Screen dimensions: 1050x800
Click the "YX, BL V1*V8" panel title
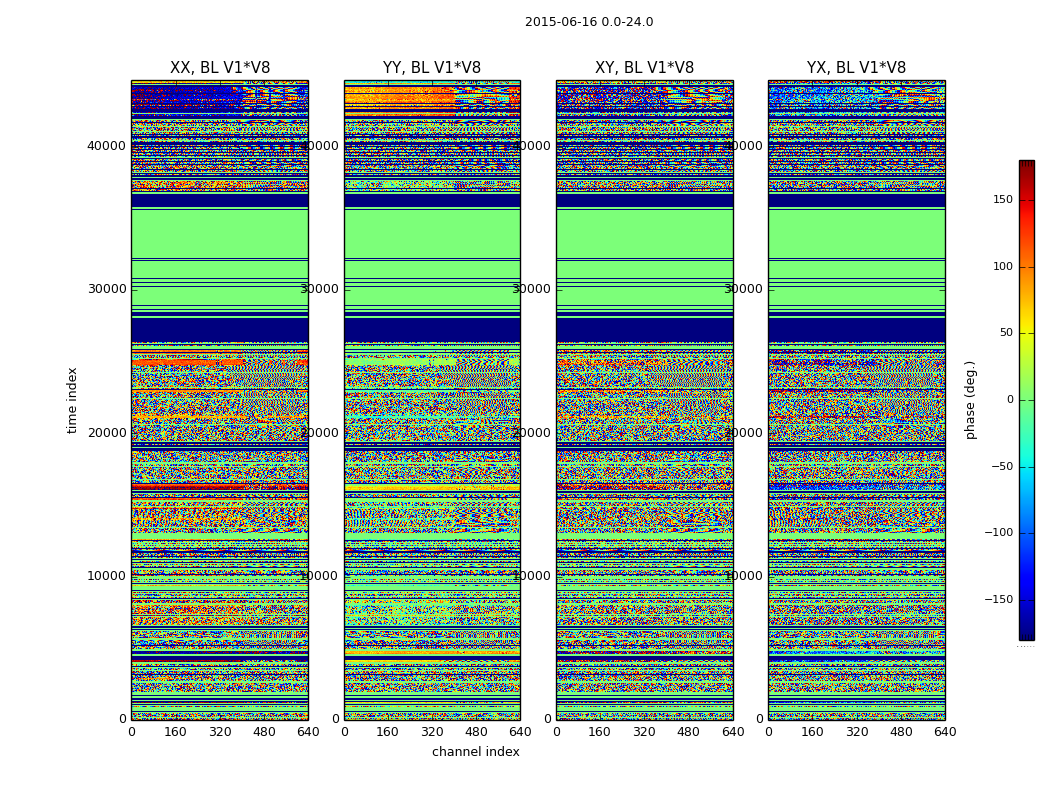[x=856, y=68]
